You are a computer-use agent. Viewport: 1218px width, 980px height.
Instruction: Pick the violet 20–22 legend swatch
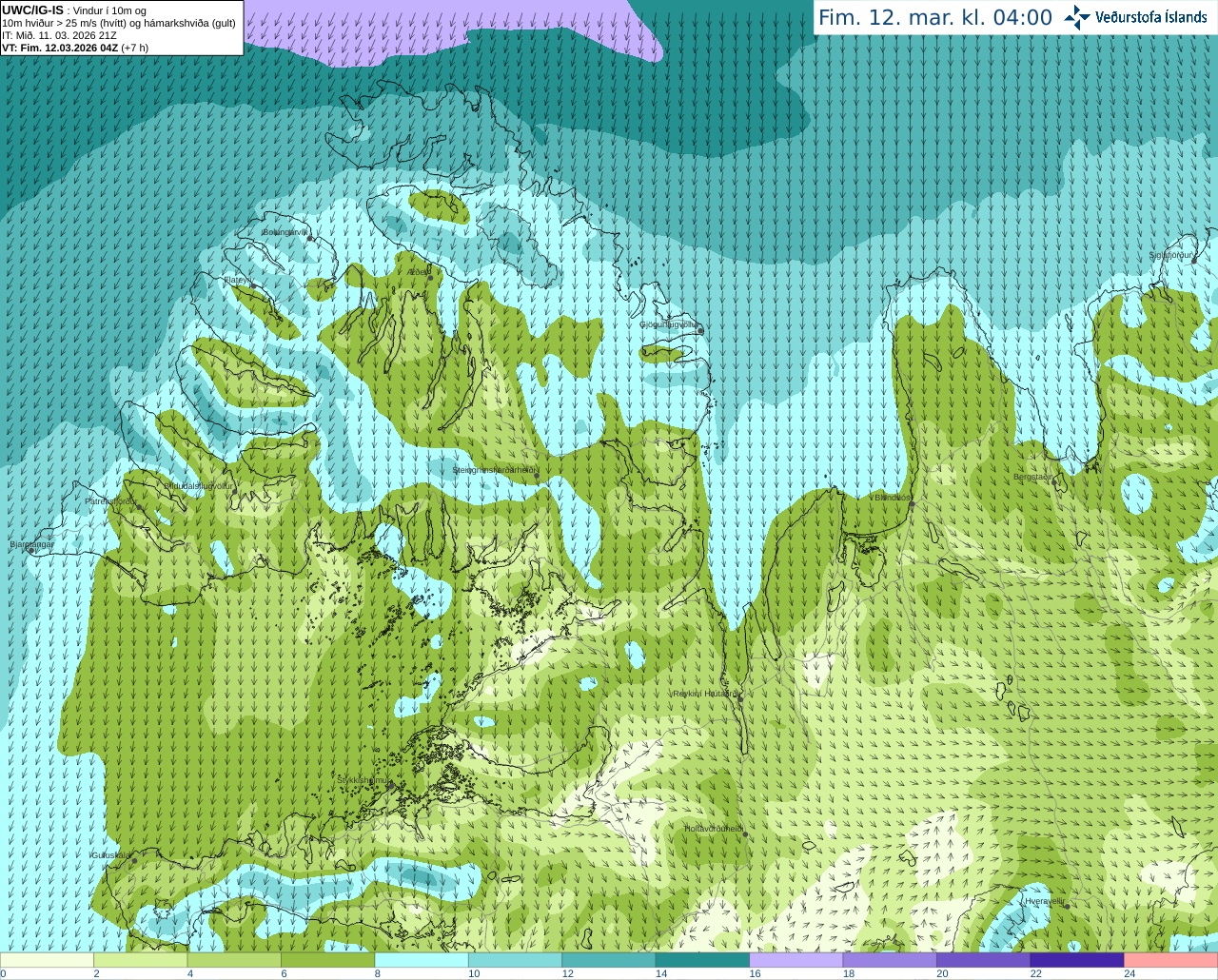(984, 960)
